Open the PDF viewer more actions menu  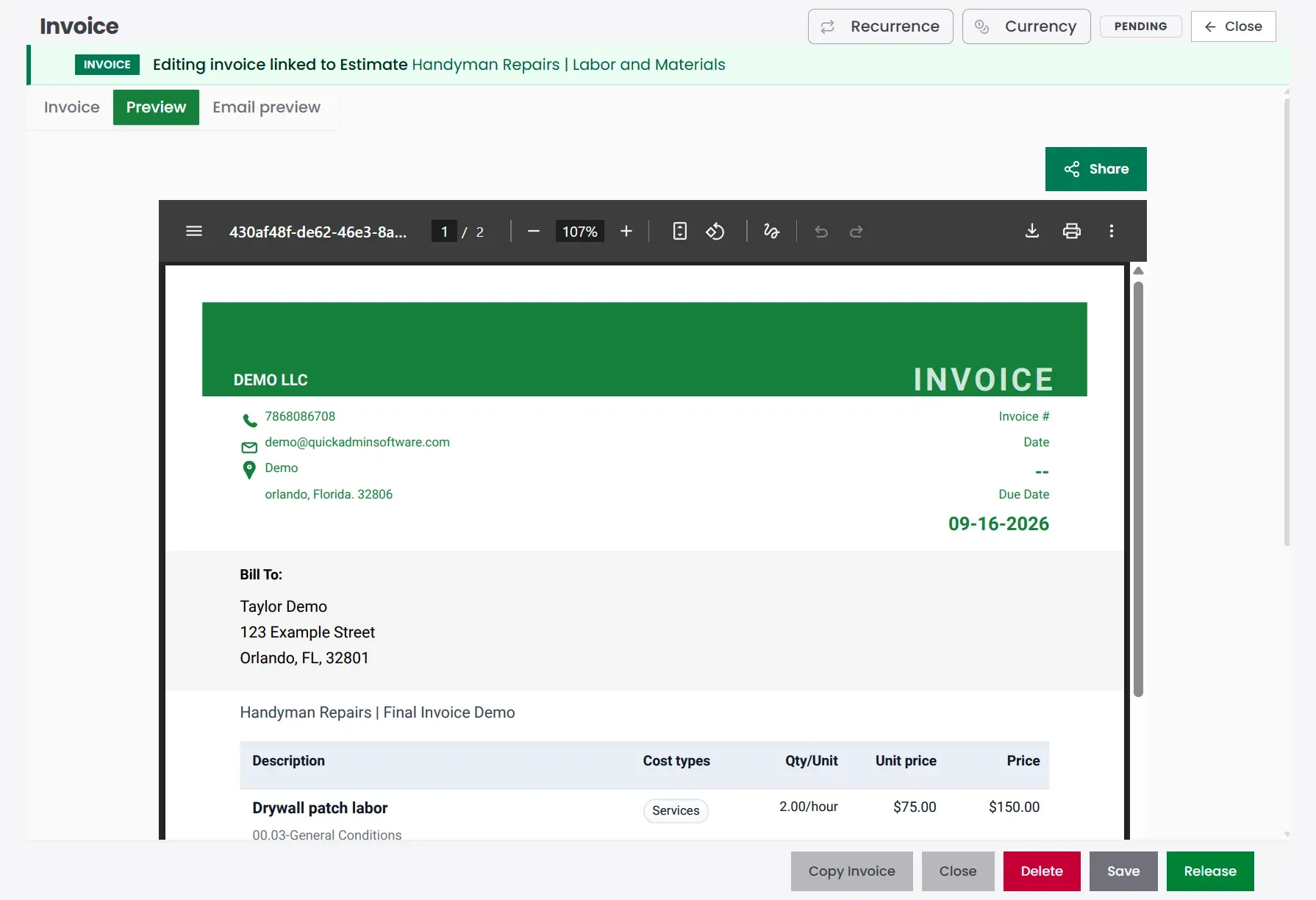1112,232
